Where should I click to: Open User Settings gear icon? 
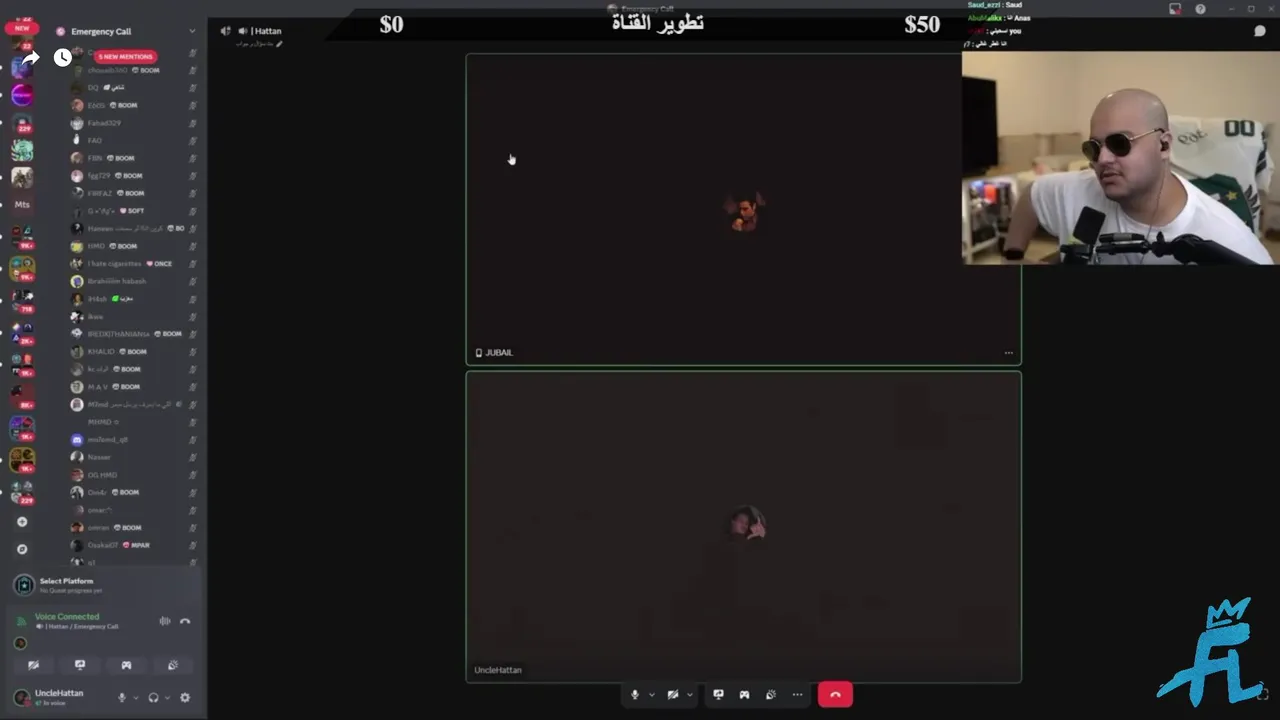click(185, 698)
